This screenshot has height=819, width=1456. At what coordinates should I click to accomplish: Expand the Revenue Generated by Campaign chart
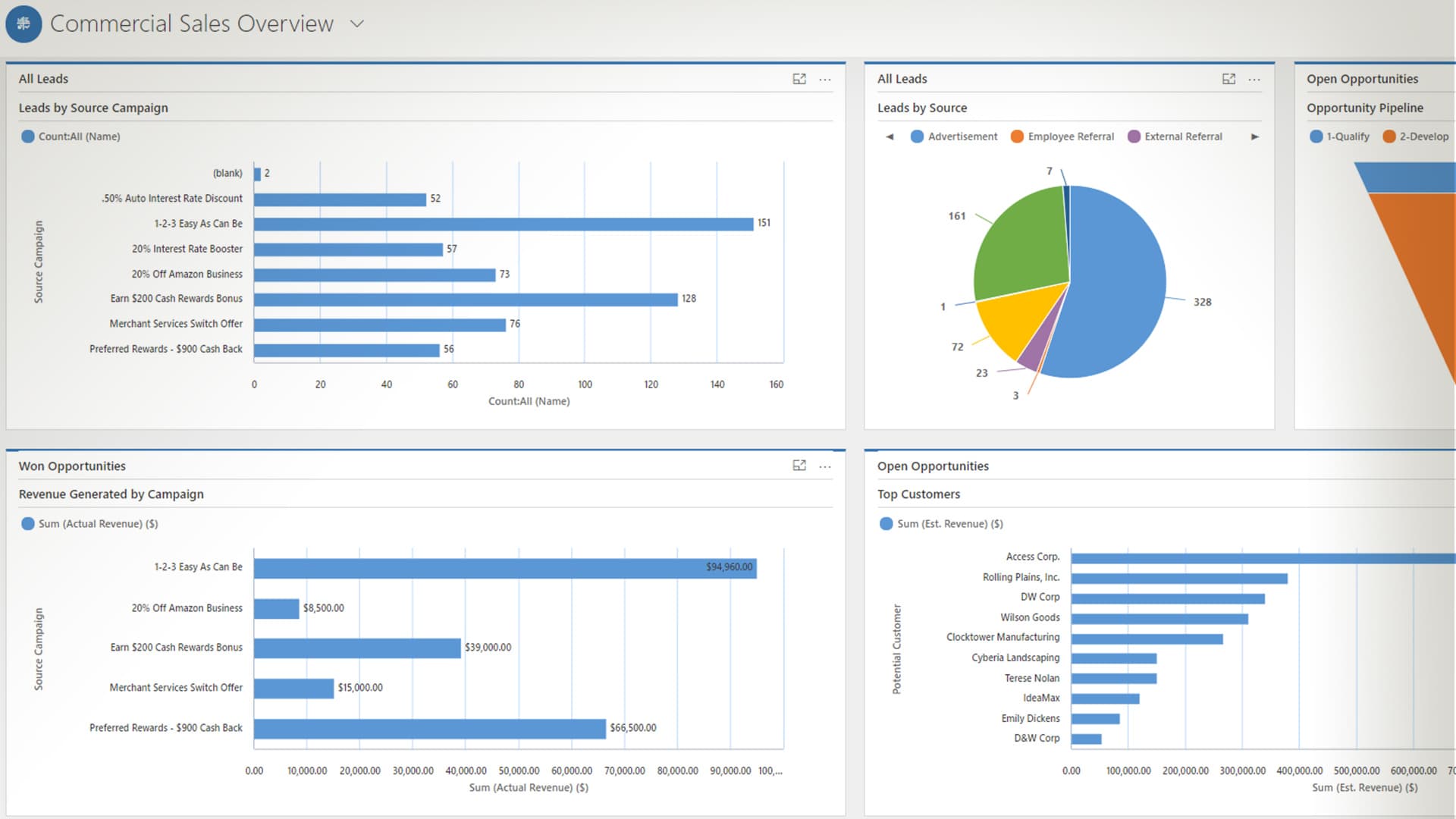(x=799, y=466)
